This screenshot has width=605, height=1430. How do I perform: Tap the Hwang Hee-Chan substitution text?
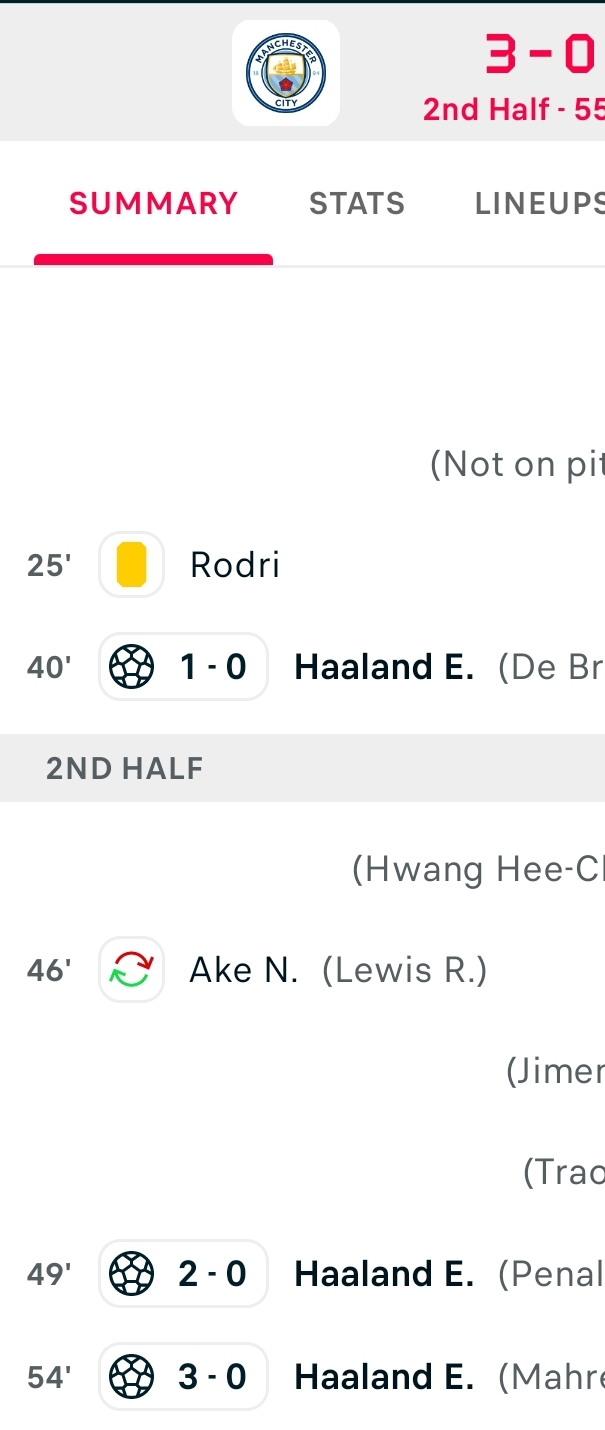(478, 870)
